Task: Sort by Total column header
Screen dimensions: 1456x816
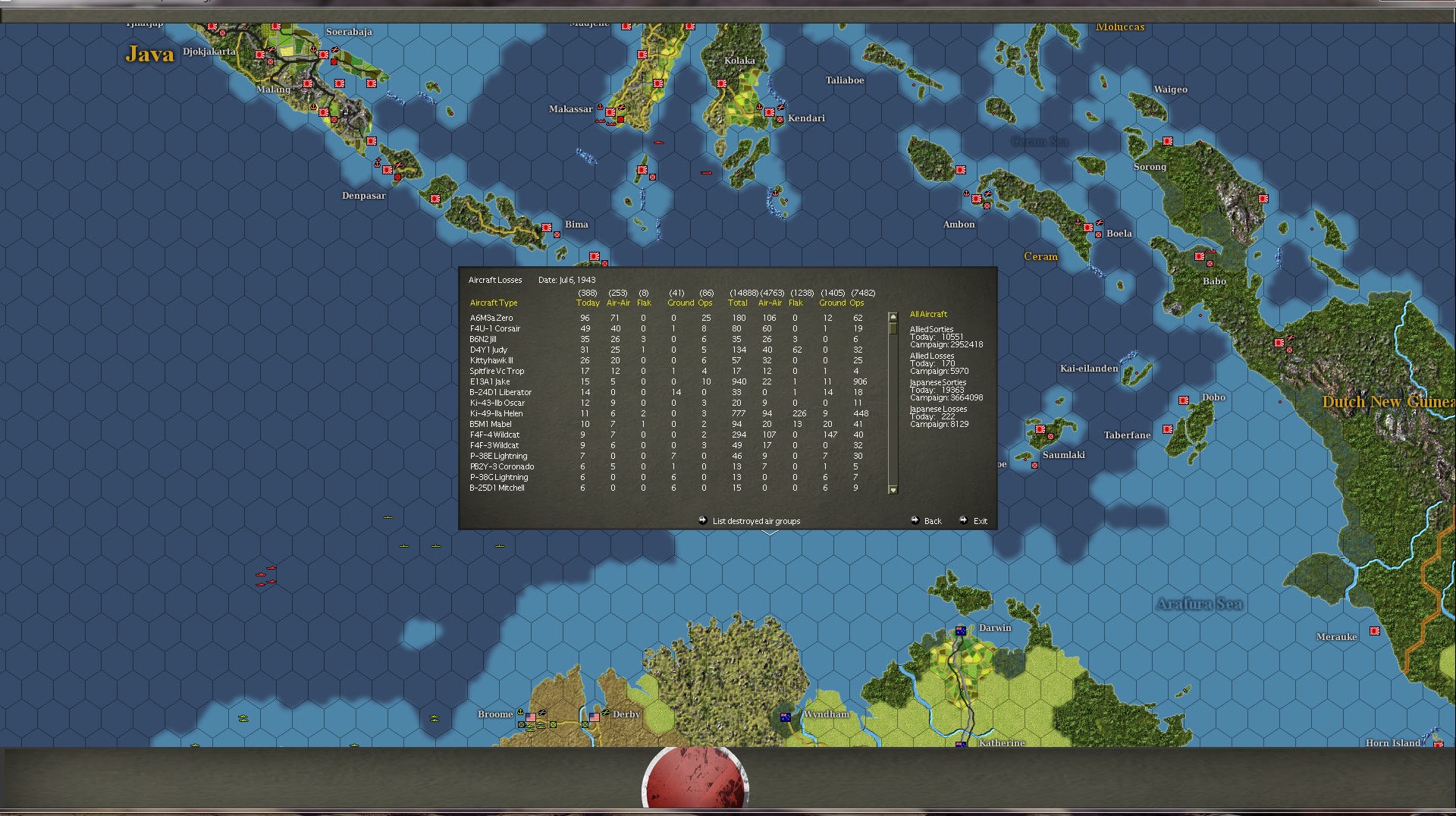Action: tap(738, 303)
